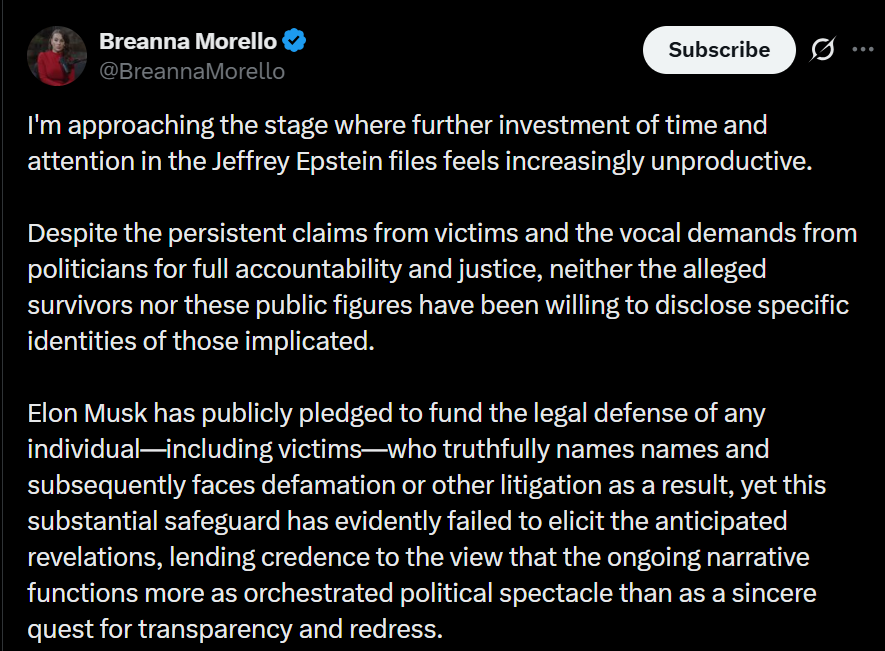Open Breanna Morello's profile picture

(56, 55)
